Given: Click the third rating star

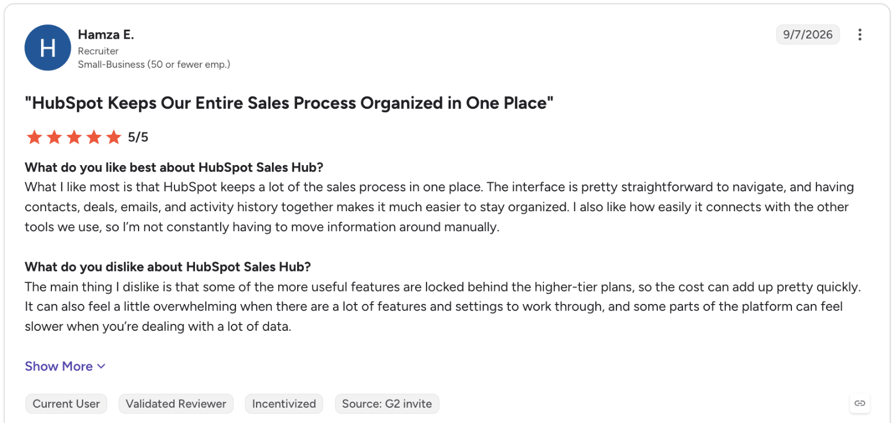Looking at the screenshot, I should 74,137.
